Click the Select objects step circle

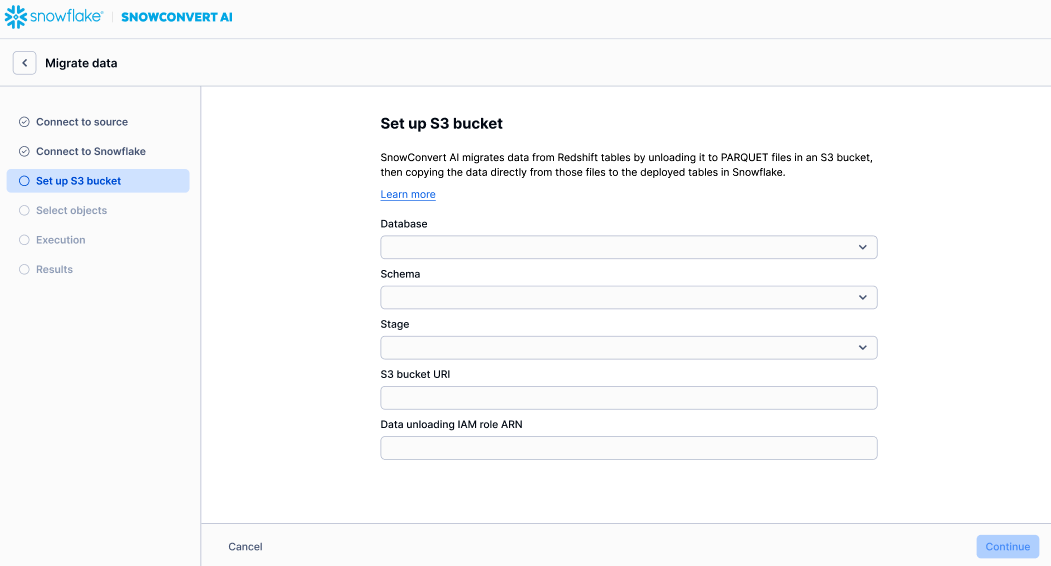[24, 211]
